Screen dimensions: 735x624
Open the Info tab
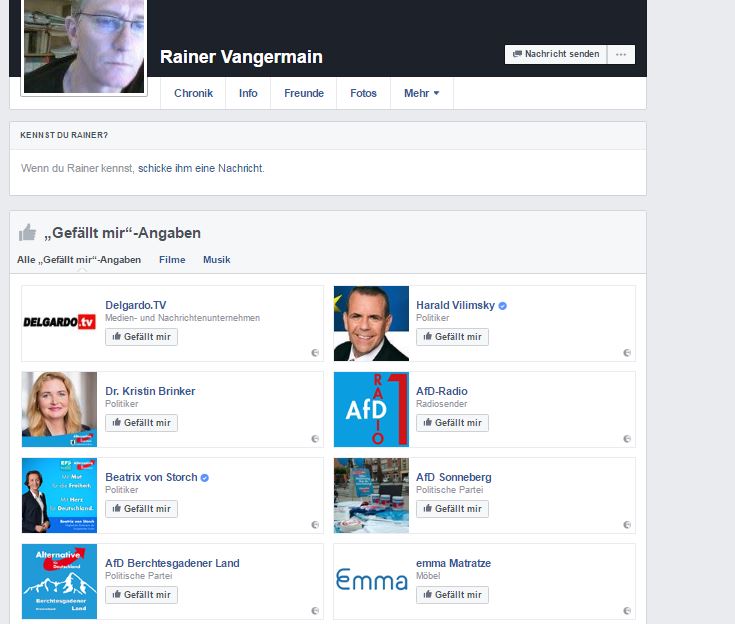coord(248,93)
